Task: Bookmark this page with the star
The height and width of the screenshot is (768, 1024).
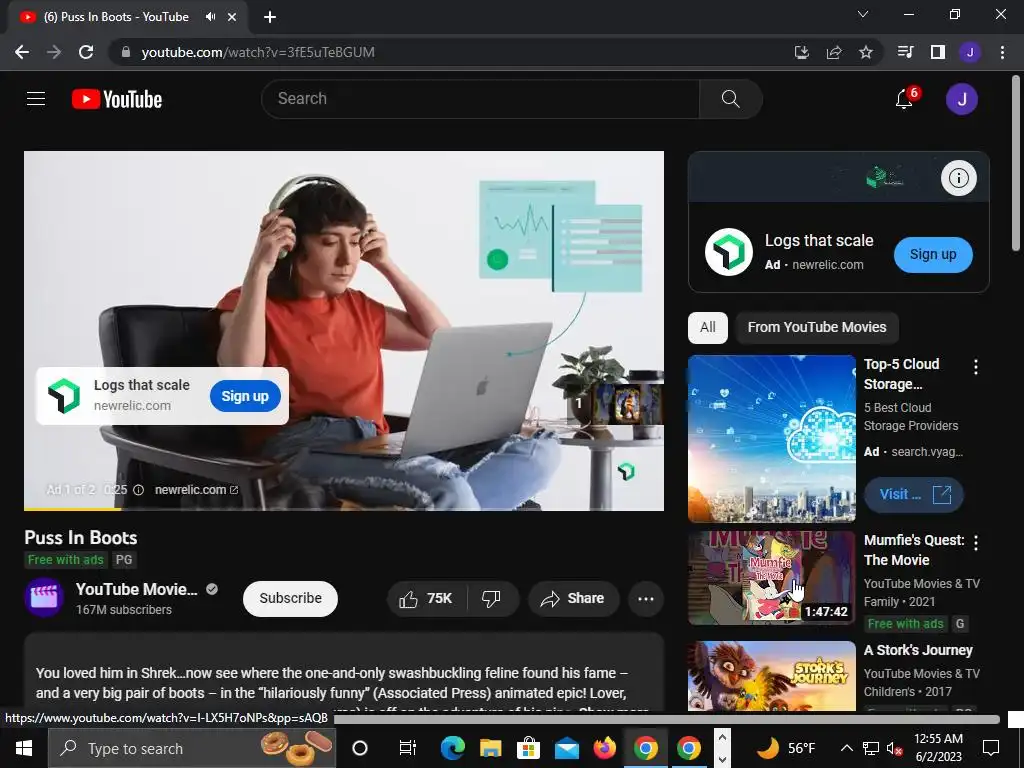Action: 866,52
